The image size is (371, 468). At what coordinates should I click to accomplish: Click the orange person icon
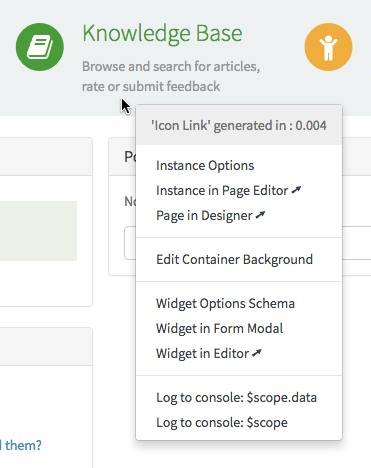point(328,47)
